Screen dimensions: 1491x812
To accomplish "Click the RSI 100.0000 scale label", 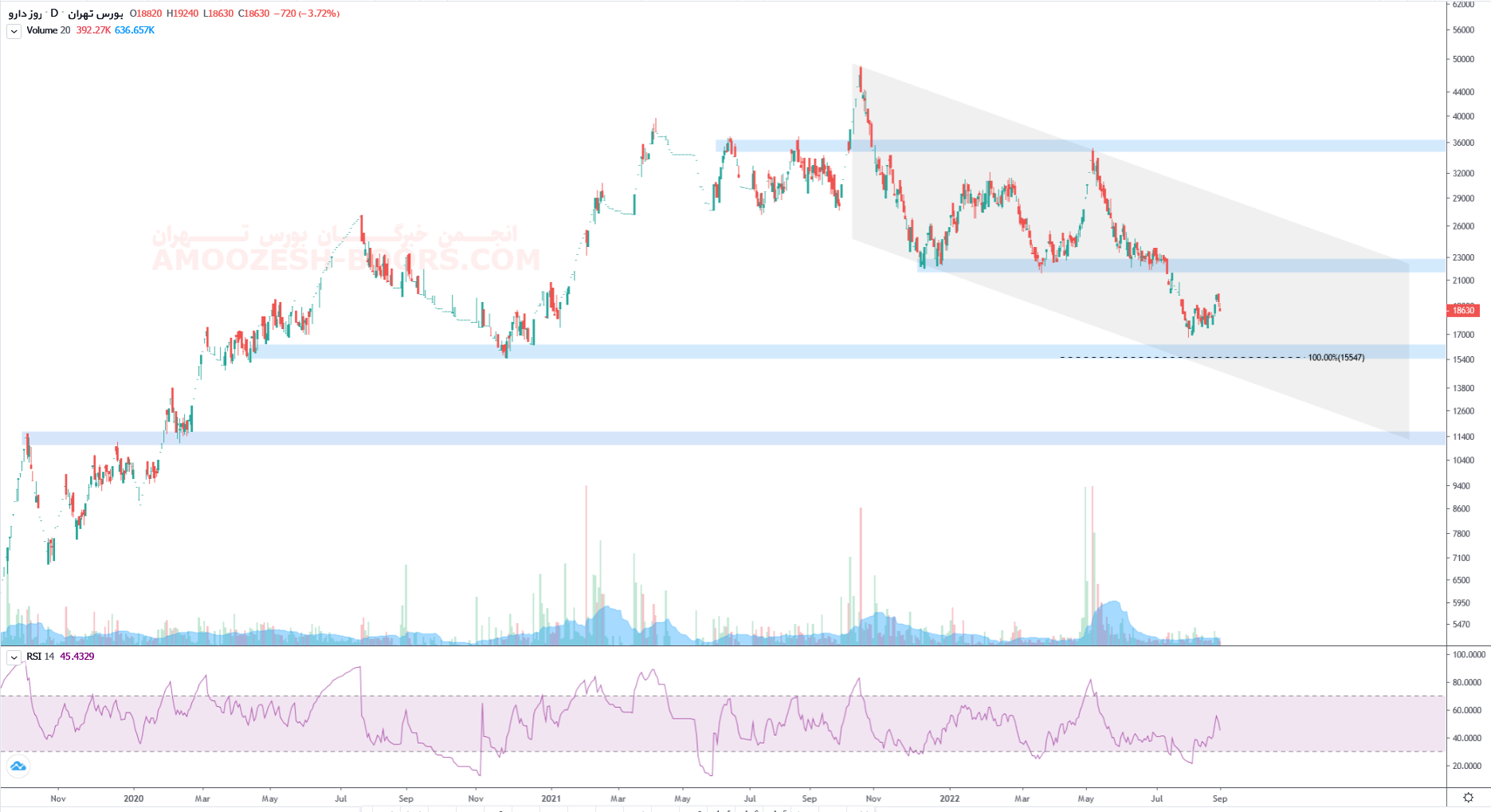I will click(1469, 654).
